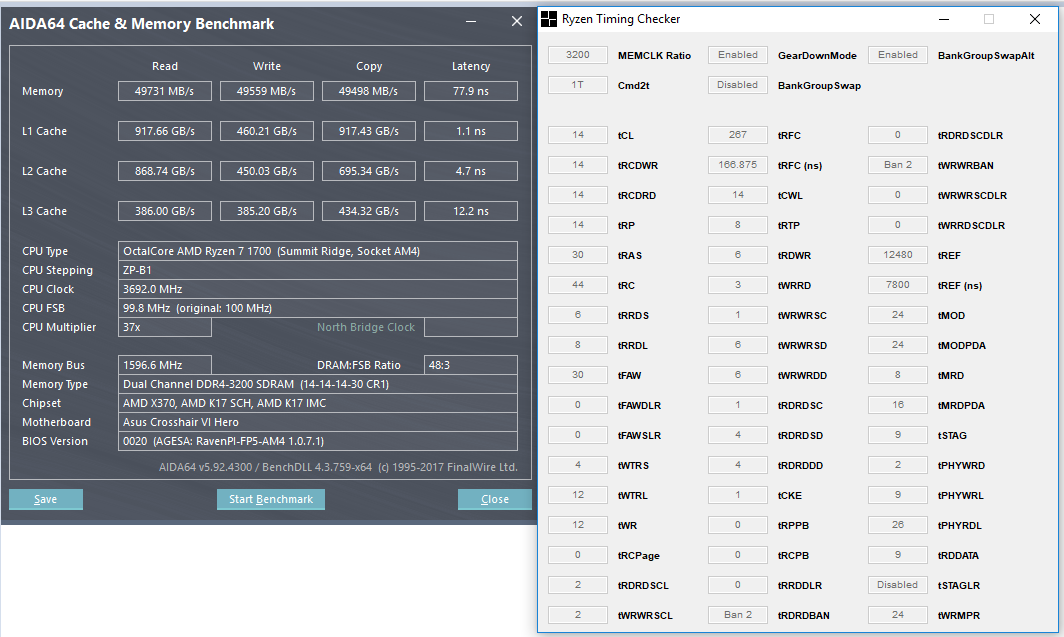Click tREF (ns) value 7800

[x=898, y=285]
